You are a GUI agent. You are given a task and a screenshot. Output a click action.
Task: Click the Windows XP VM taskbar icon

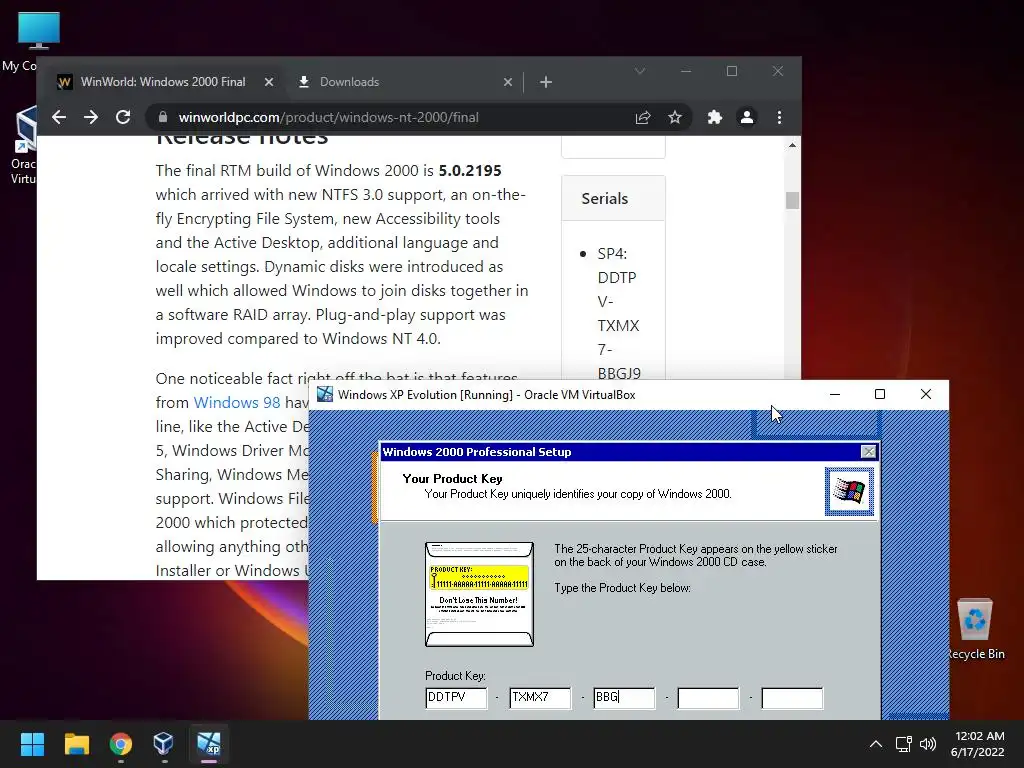click(209, 744)
